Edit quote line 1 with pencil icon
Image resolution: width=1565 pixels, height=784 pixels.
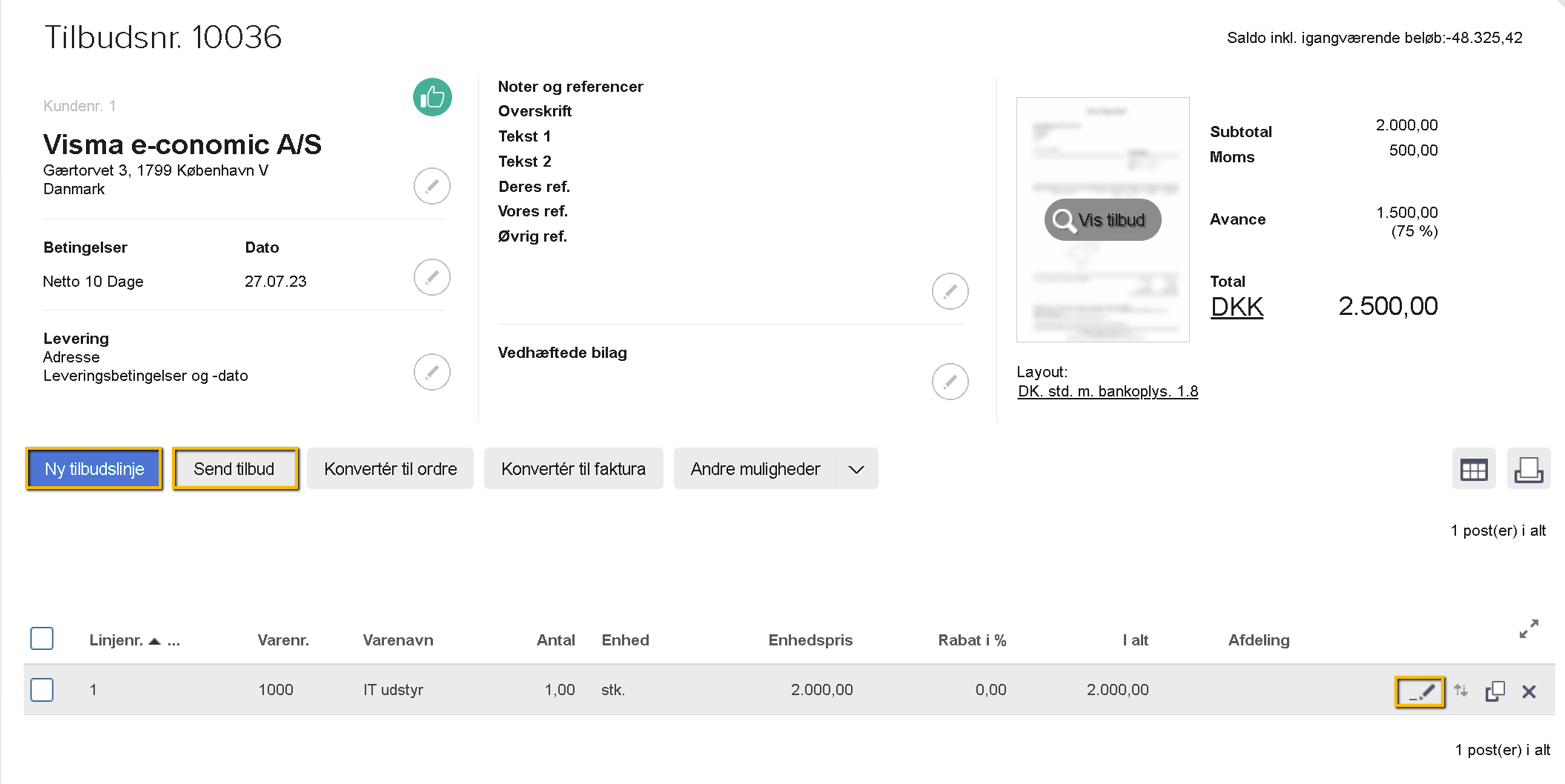point(1420,691)
